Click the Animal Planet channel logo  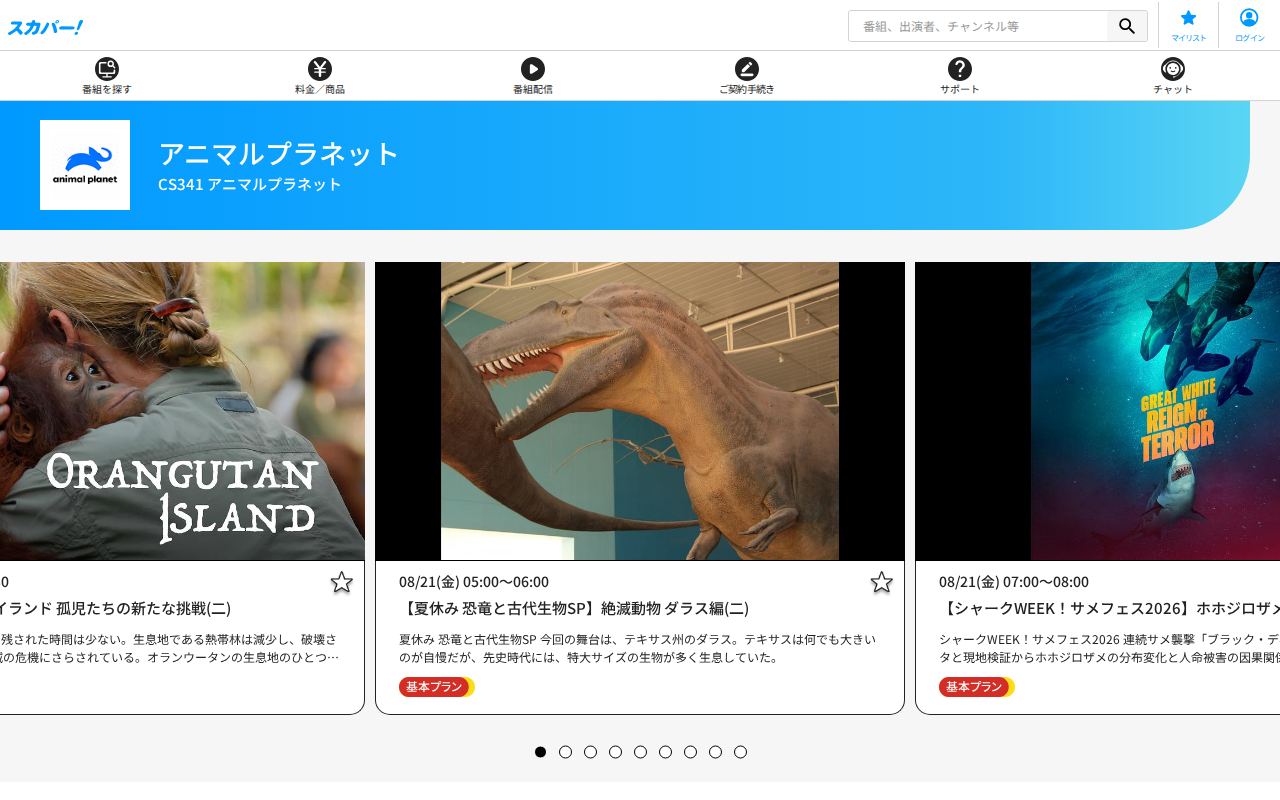pos(85,165)
